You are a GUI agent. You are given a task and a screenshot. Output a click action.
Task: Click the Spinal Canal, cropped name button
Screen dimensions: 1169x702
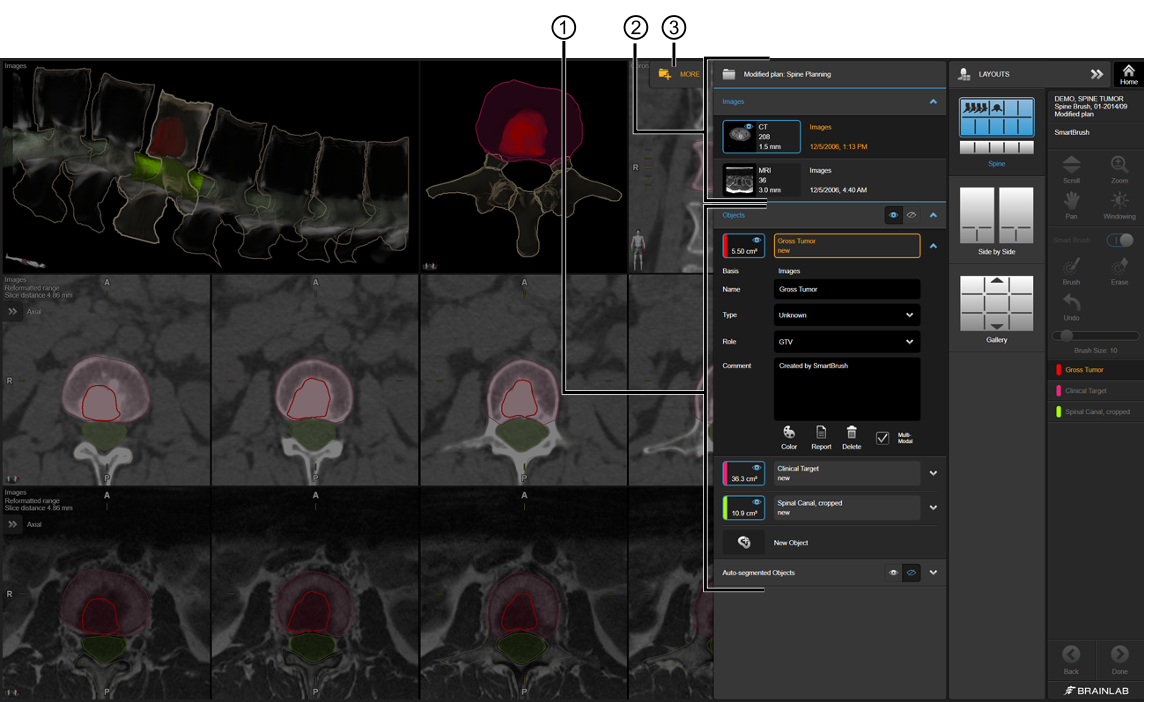847,507
